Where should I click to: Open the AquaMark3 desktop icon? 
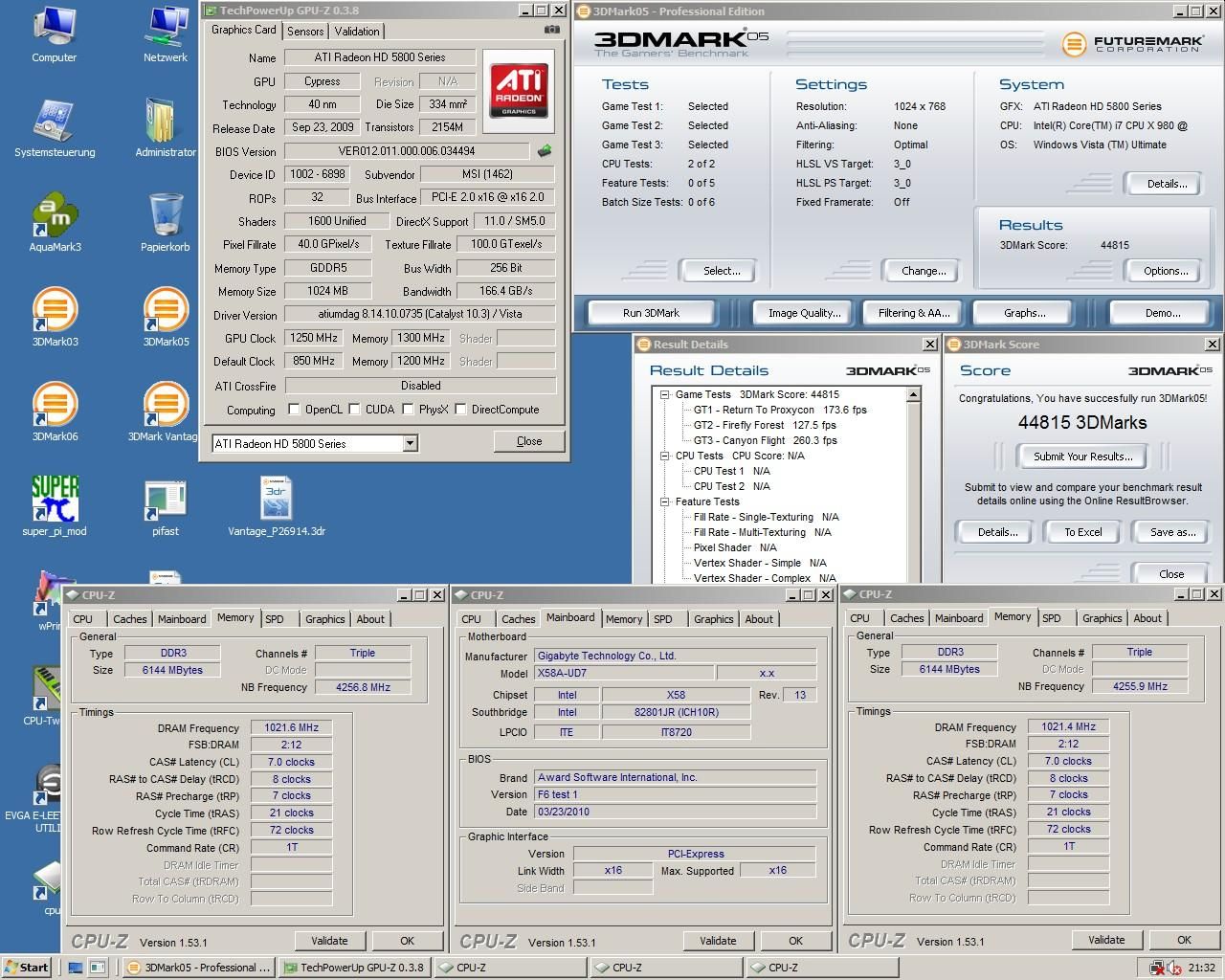click(55, 216)
